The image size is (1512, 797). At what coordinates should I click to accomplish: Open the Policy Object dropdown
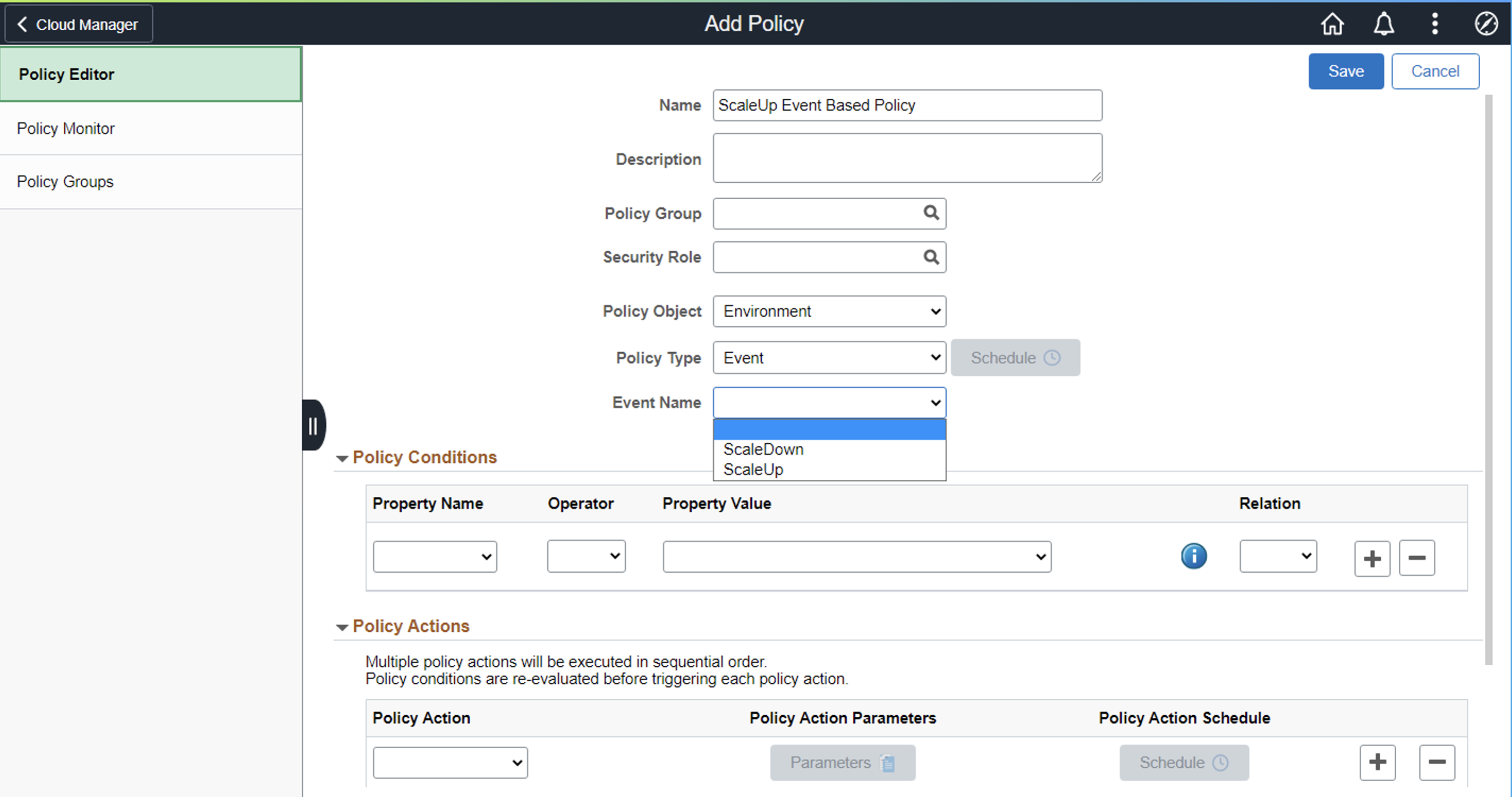tap(829, 311)
